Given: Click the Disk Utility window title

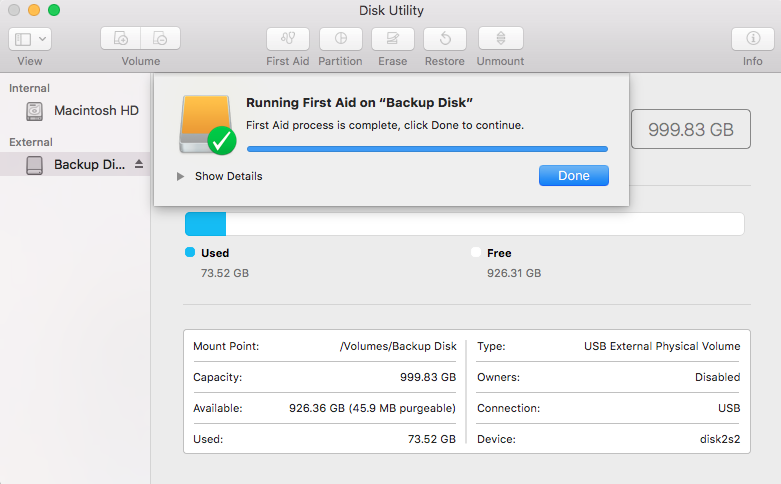Looking at the screenshot, I should click(x=391, y=10).
